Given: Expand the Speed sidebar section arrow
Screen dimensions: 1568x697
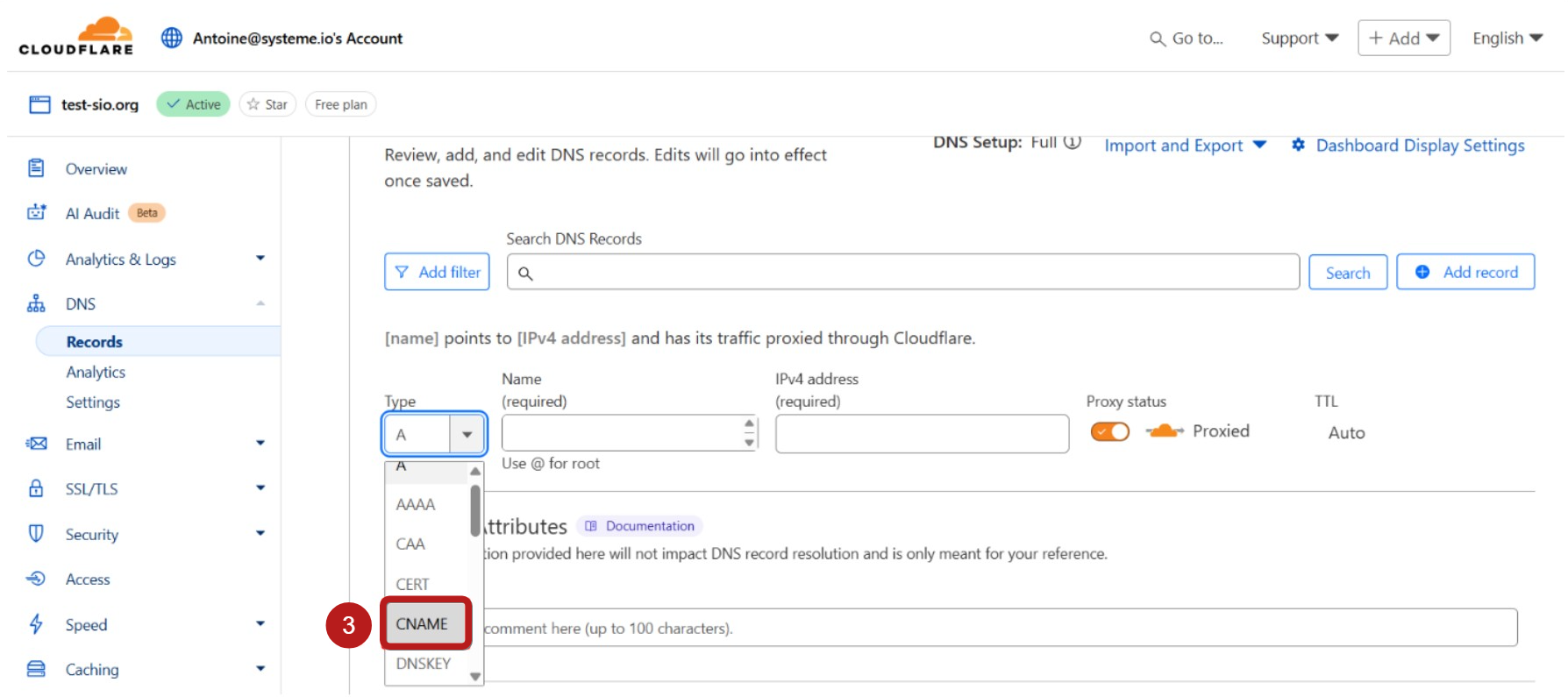Looking at the screenshot, I should tap(260, 623).
